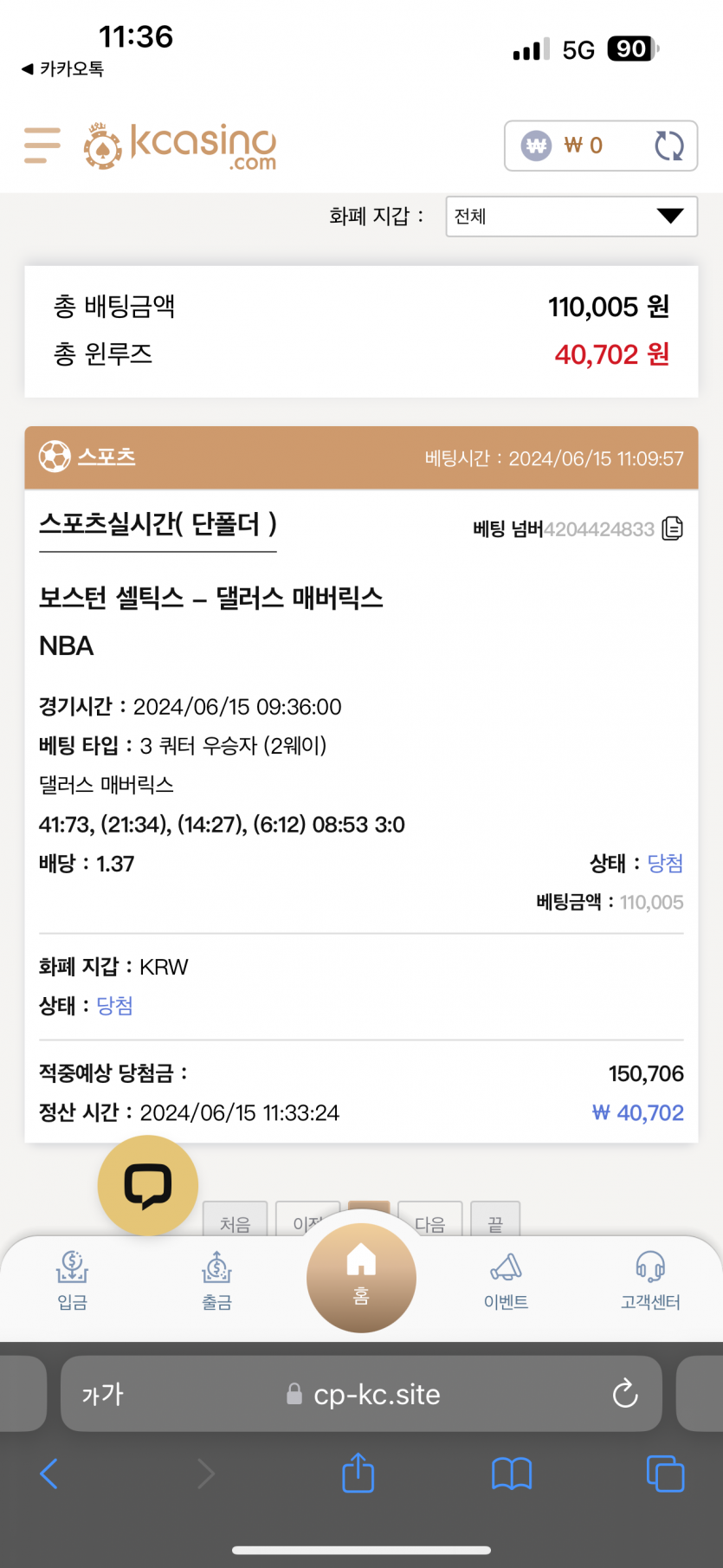Tap the odds value 1.37
The height and width of the screenshot is (1568, 723).
pyautogui.click(x=115, y=864)
